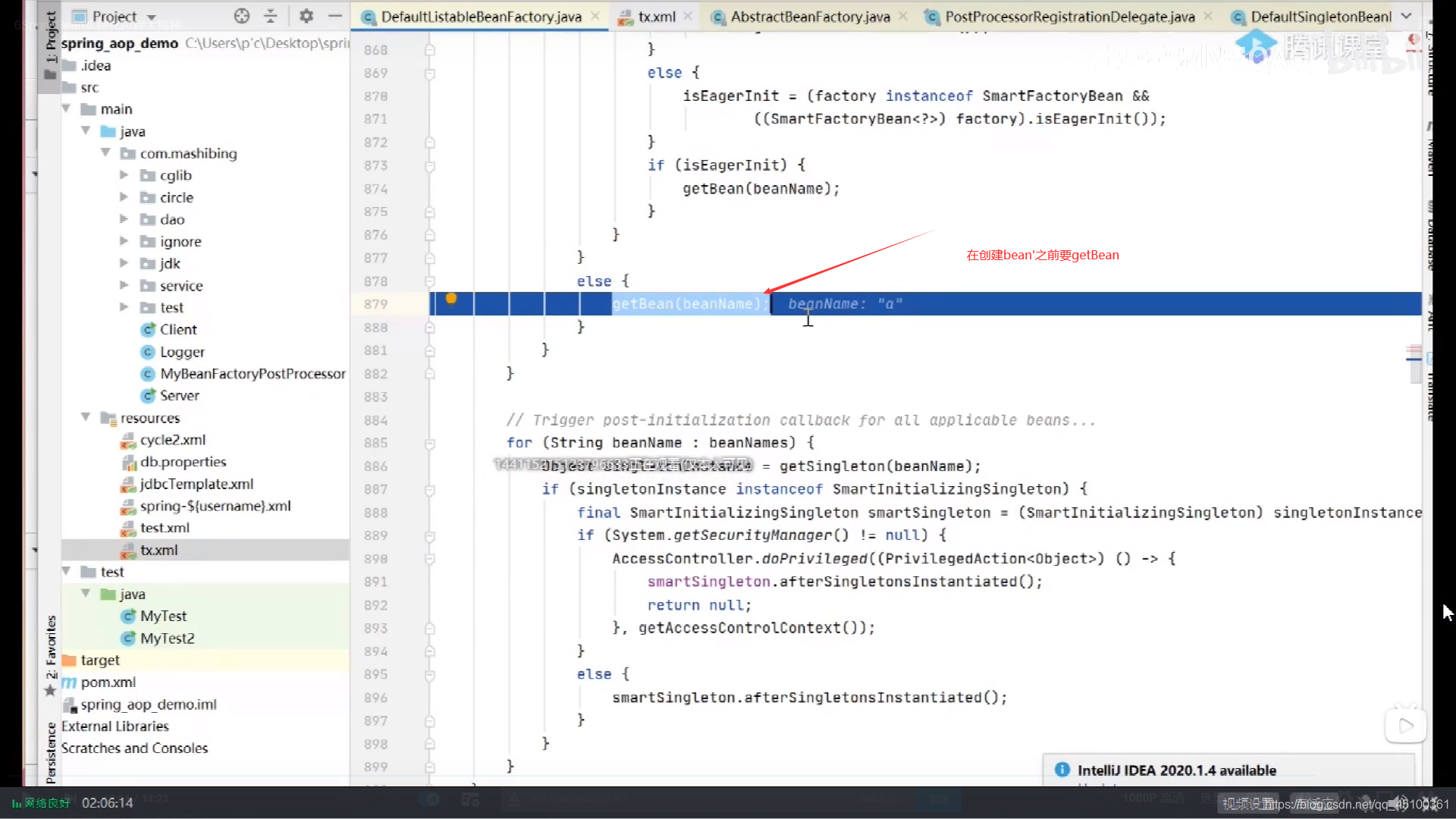This screenshot has height=819, width=1456.
Task: Click the notification info icon
Action: 1062,770
